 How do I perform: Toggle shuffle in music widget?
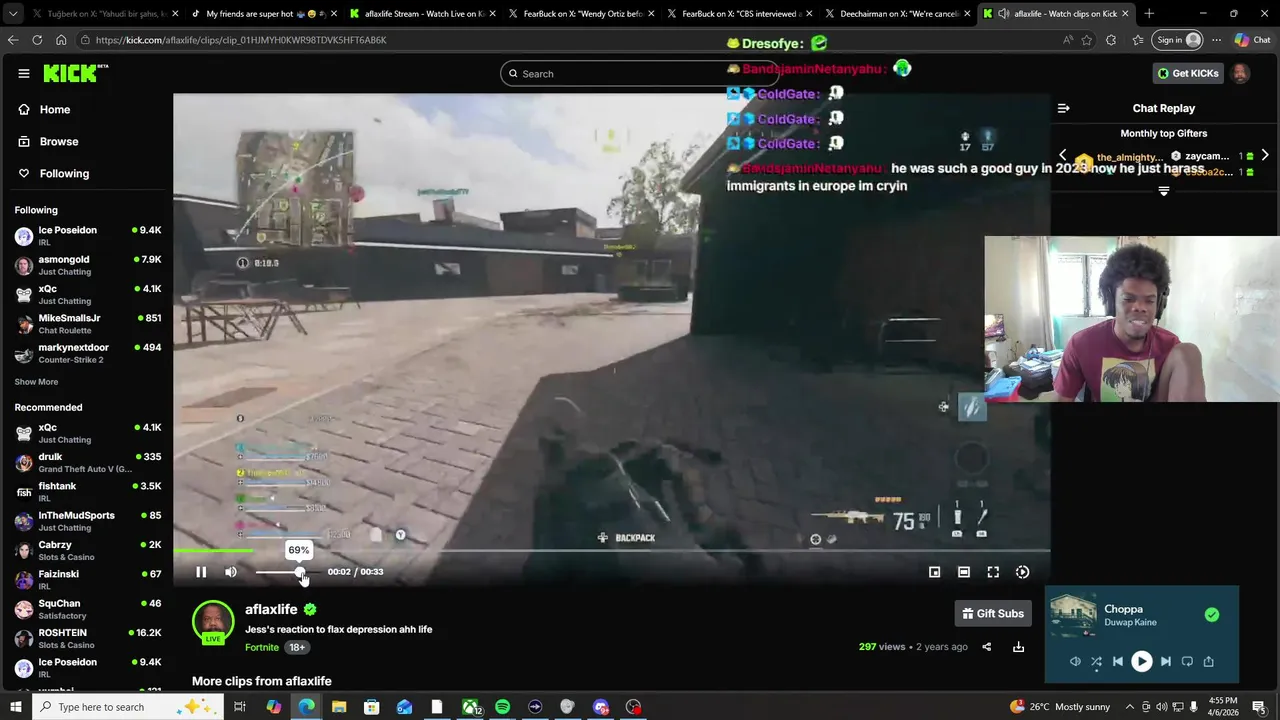(x=1096, y=661)
